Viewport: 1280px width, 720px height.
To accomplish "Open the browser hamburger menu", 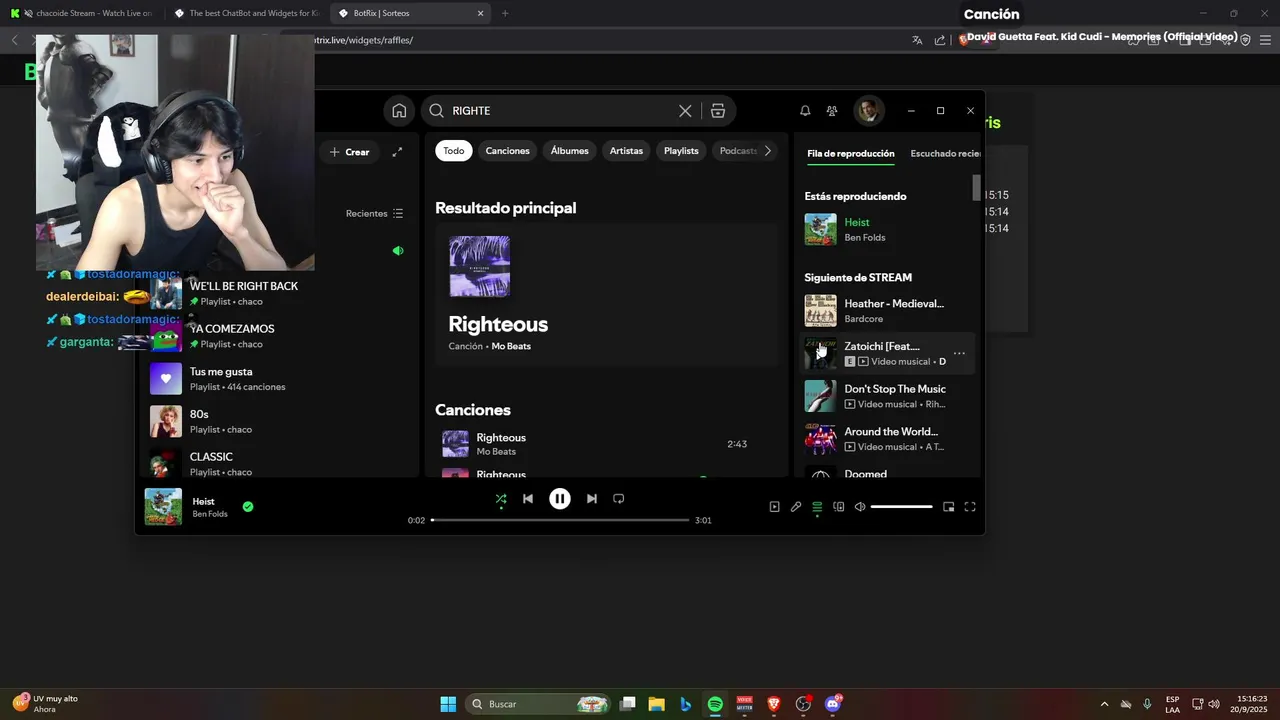I will coord(1265,40).
